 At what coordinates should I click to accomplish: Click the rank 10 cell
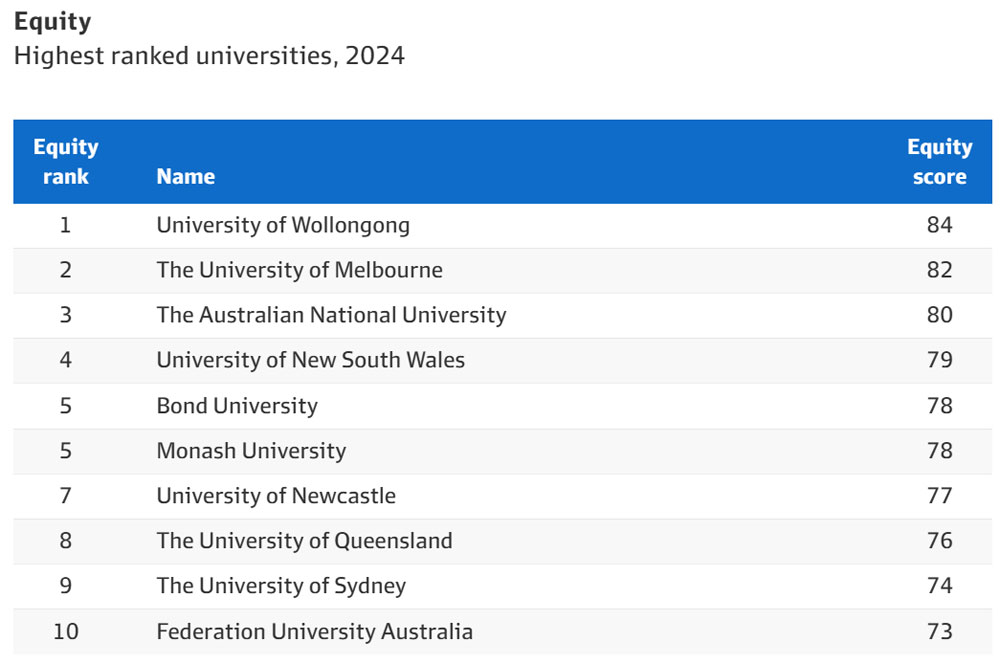click(66, 631)
